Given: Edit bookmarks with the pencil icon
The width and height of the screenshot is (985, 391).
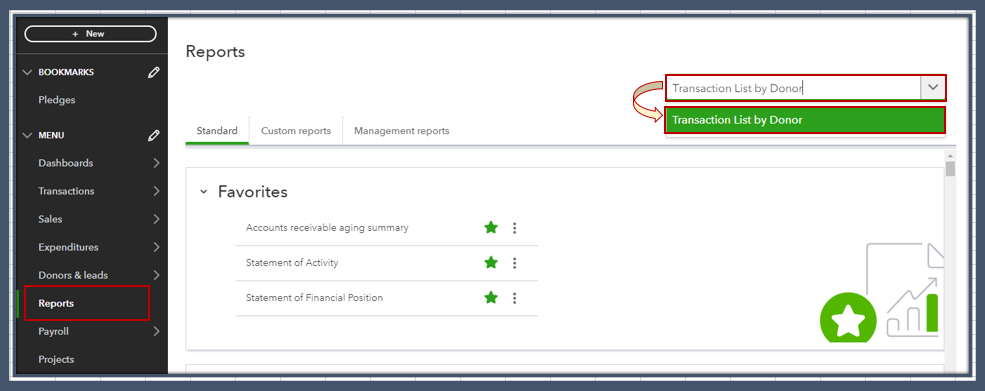Looking at the screenshot, I should click(153, 72).
